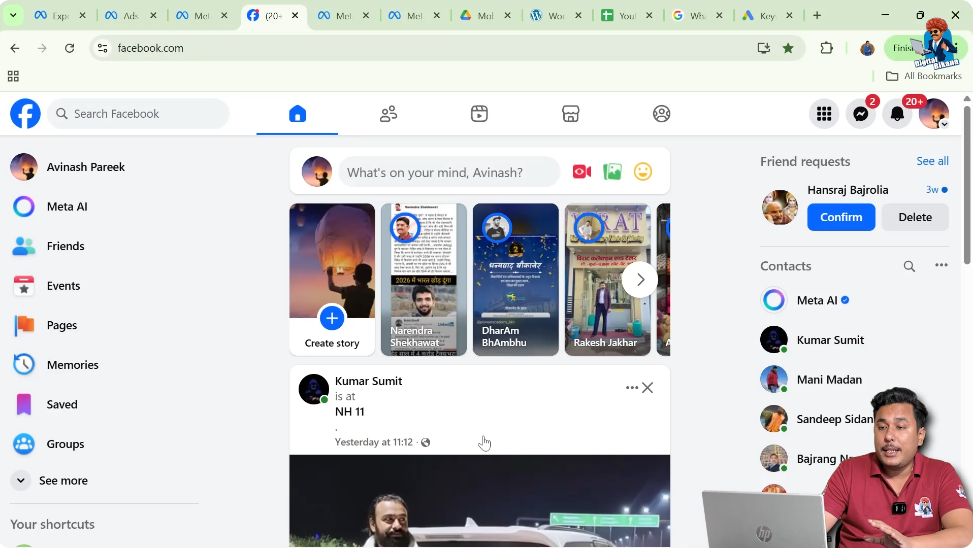Open Hansraj Bajrolia's profile picture

point(779,207)
